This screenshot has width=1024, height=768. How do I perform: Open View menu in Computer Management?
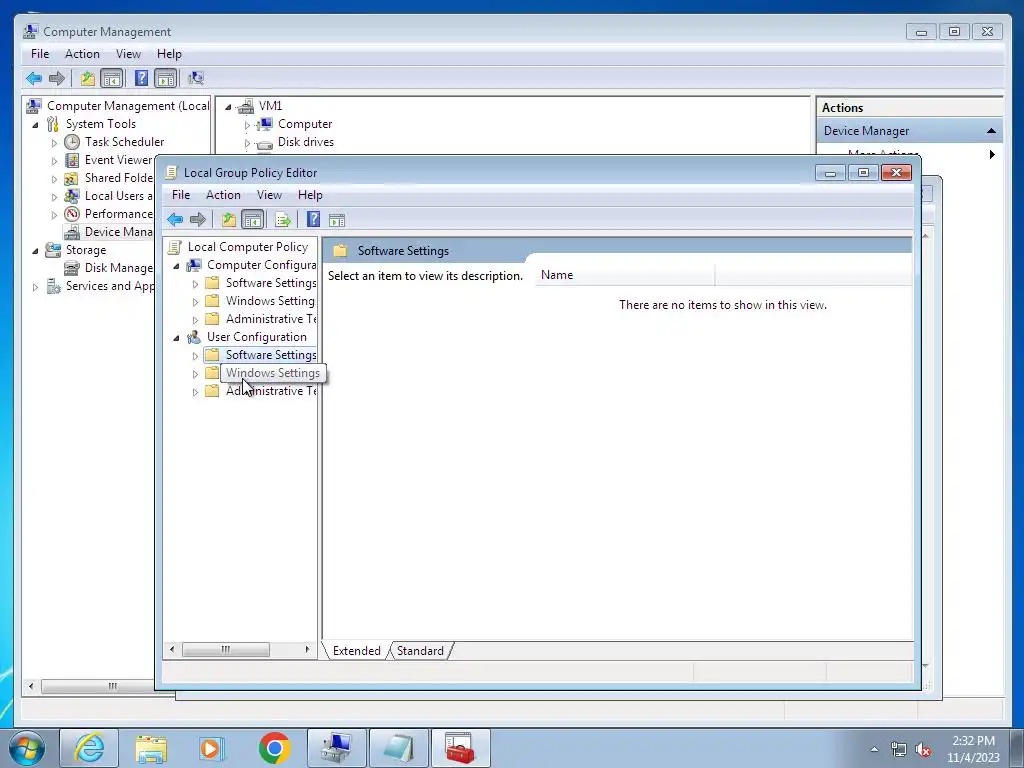point(128,54)
